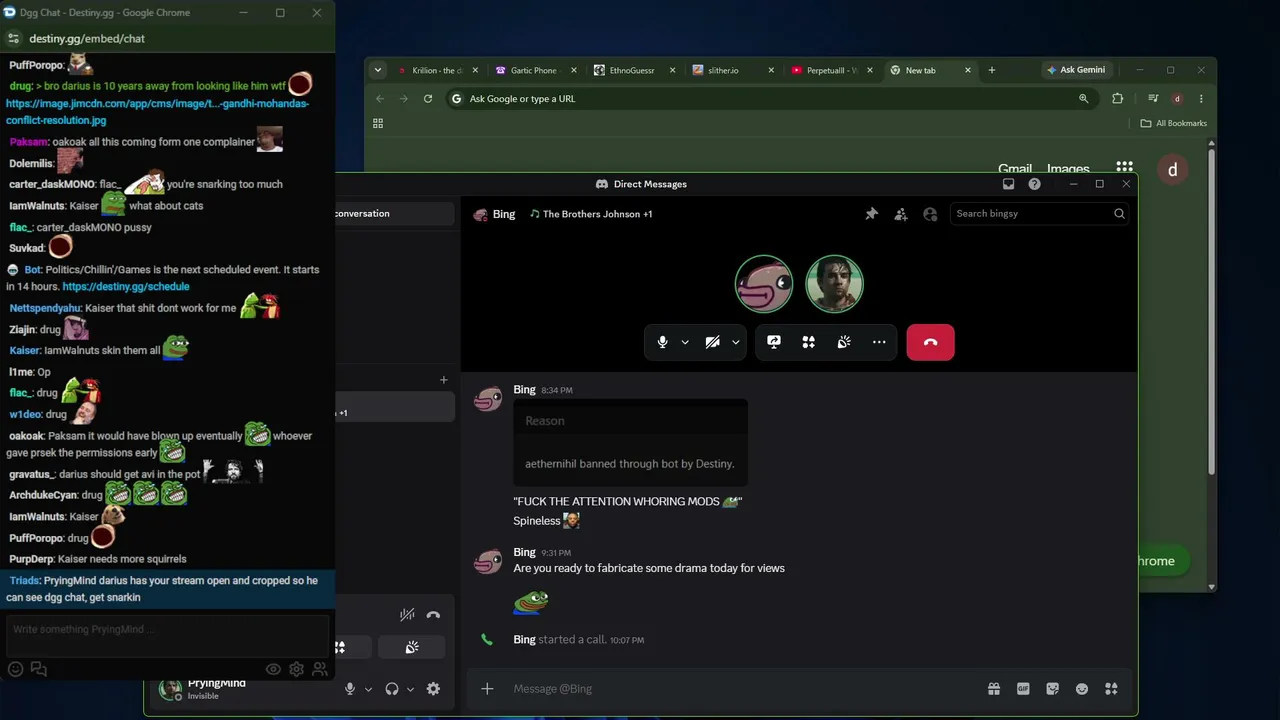Click the Ask Gemini button
The width and height of the screenshot is (1280, 720).
coord(1076,70)
